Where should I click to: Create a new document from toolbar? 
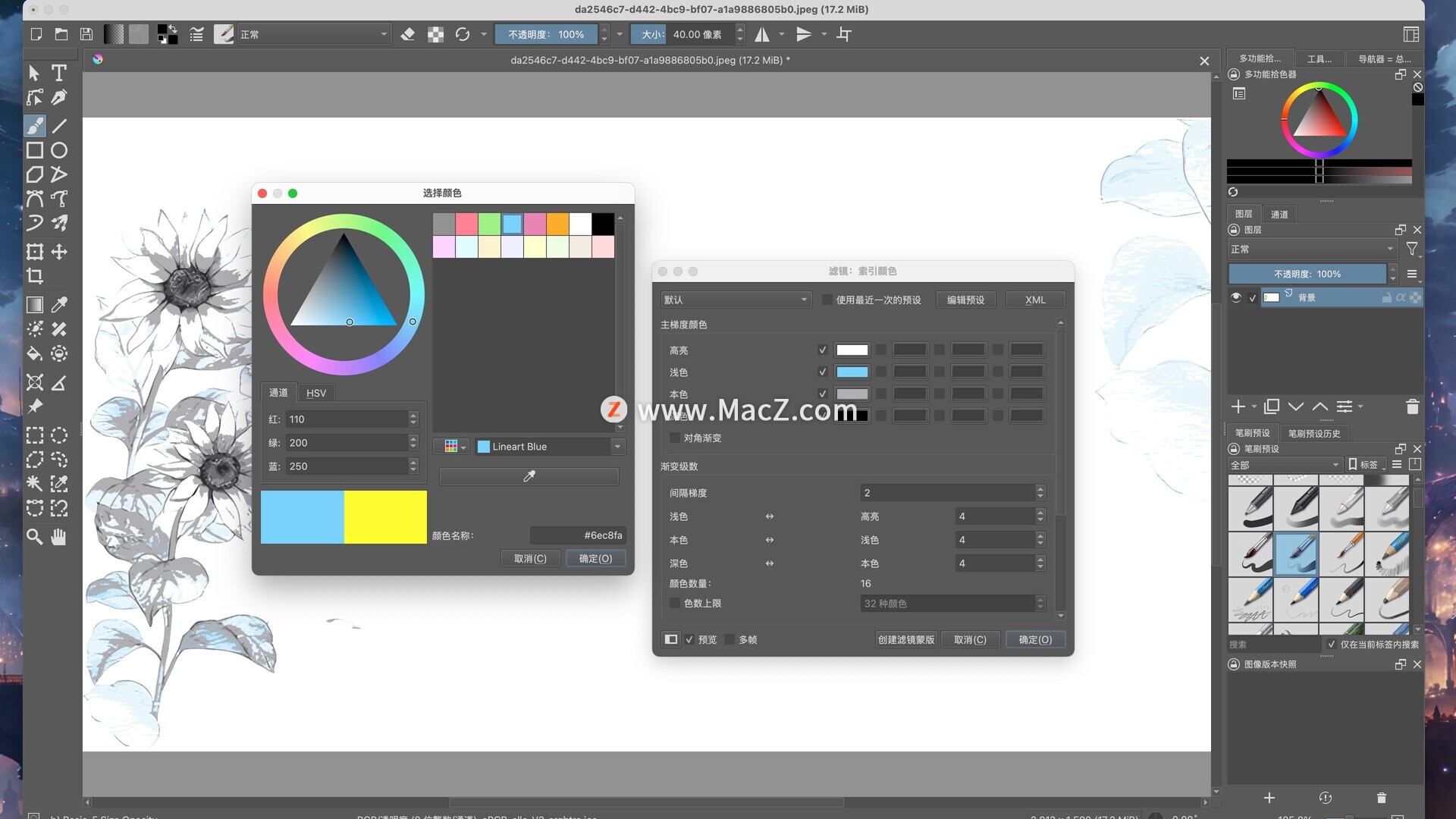36,34
